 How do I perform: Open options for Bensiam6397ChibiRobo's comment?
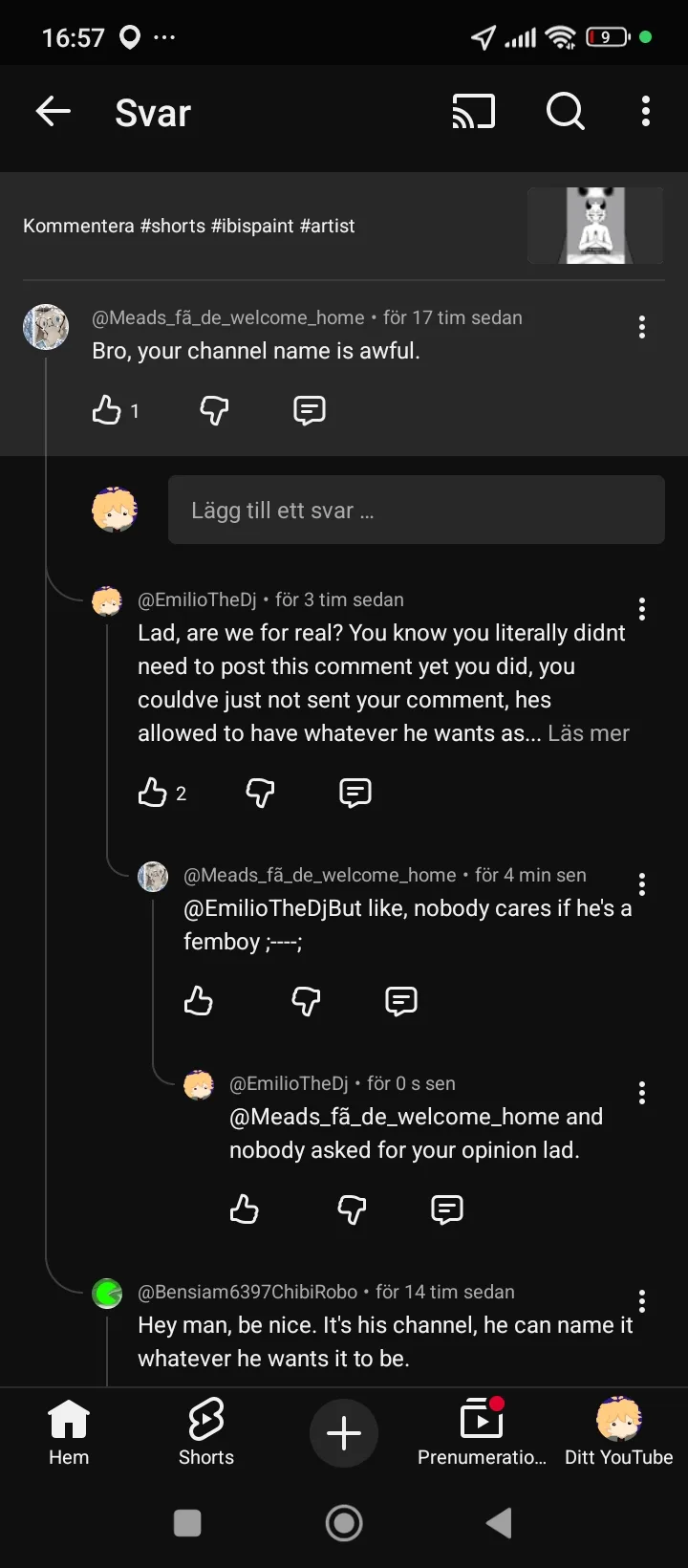click(642, 1301)
